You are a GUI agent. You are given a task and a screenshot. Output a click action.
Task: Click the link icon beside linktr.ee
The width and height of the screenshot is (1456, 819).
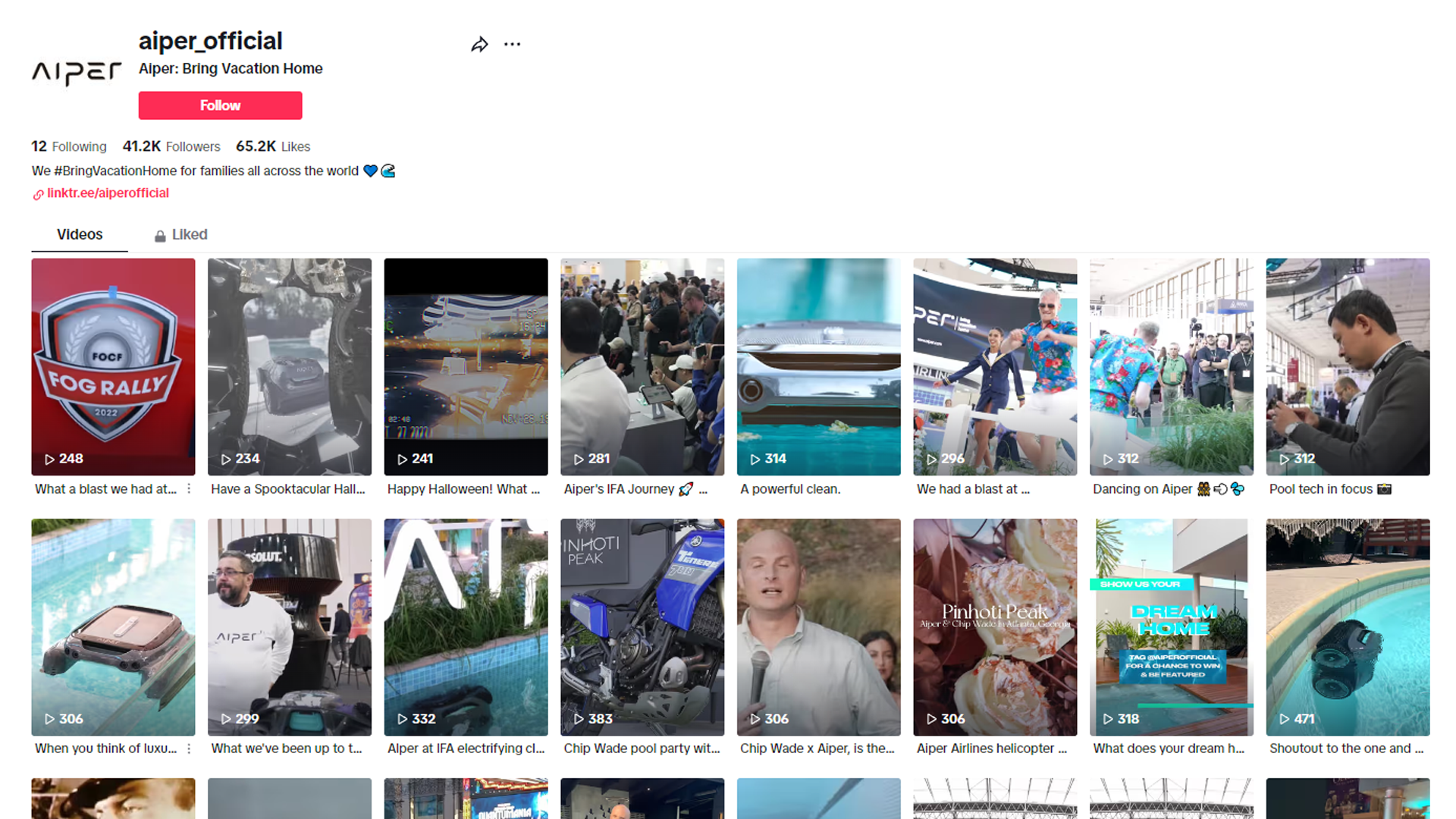pos(38,195)
